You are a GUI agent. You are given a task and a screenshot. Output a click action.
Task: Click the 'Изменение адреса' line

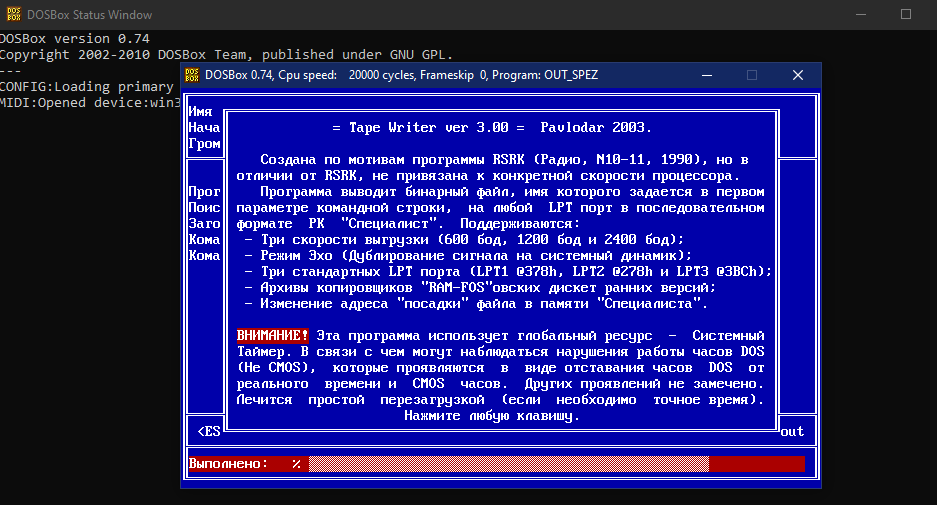click(476, 304)
